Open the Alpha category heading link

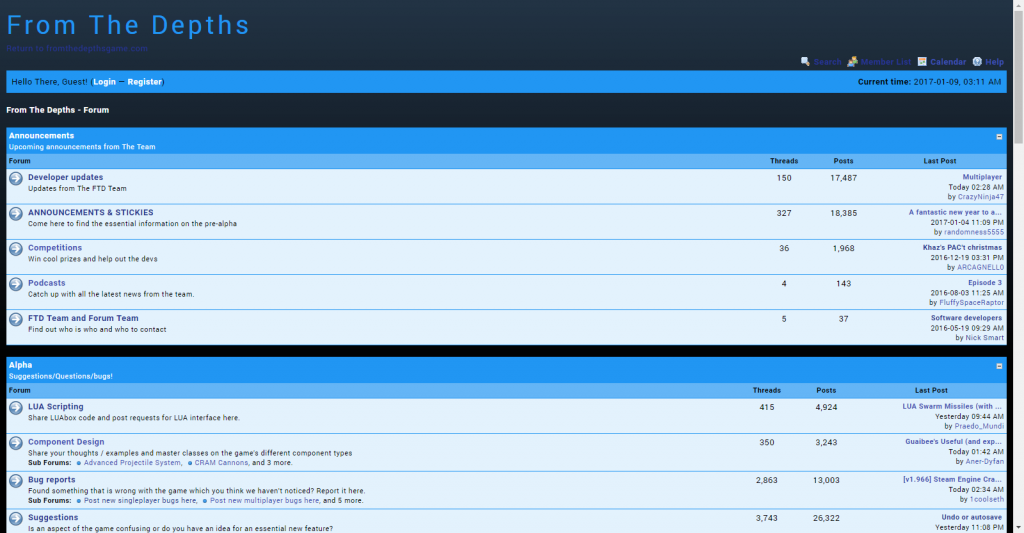click(x=20, y=364)
